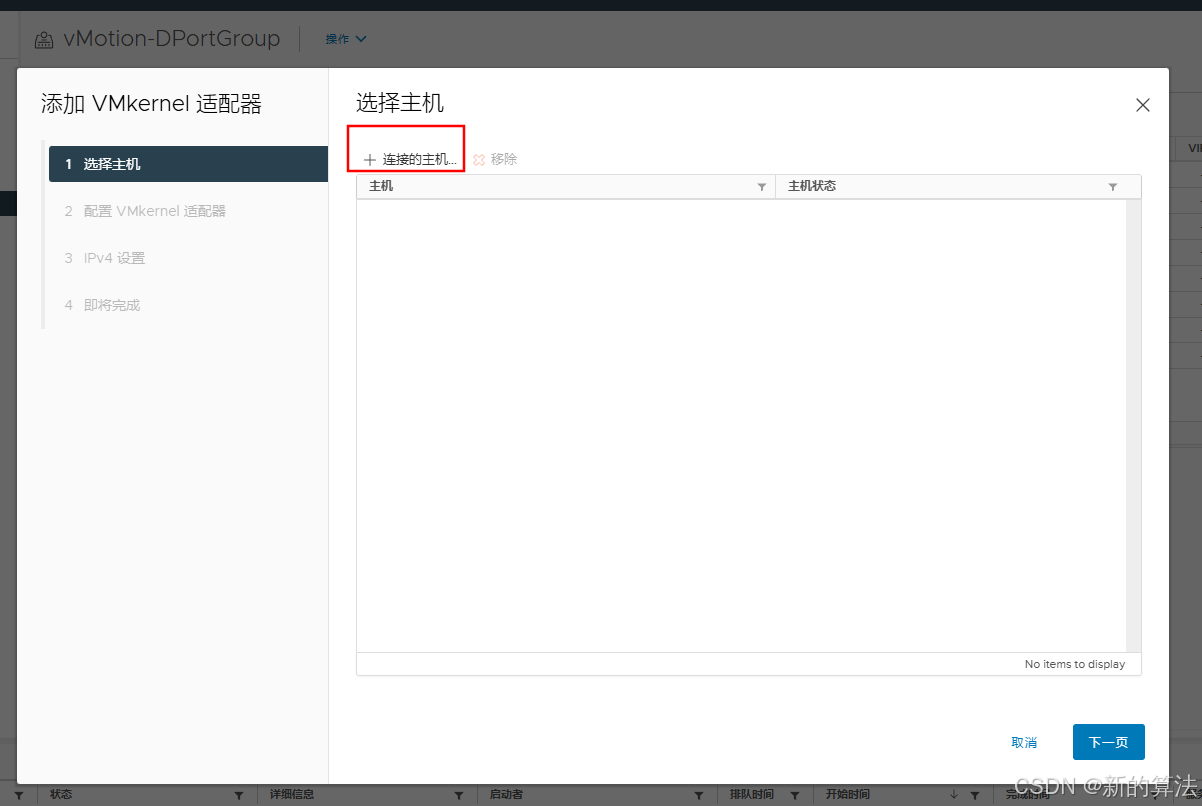Close the add VMkernel adapter dialog
This screenshot has width=1202, height=806.
point(1143,105)
